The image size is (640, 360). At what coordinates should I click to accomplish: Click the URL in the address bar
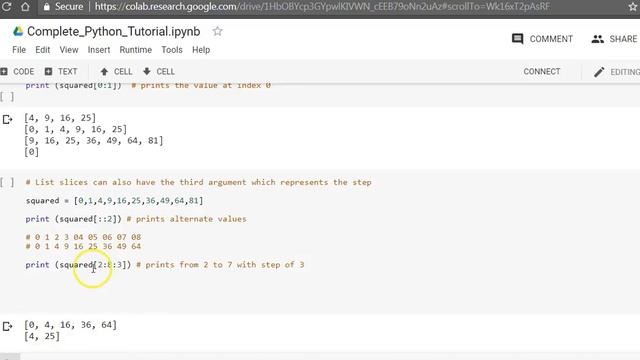click(322, 7)
